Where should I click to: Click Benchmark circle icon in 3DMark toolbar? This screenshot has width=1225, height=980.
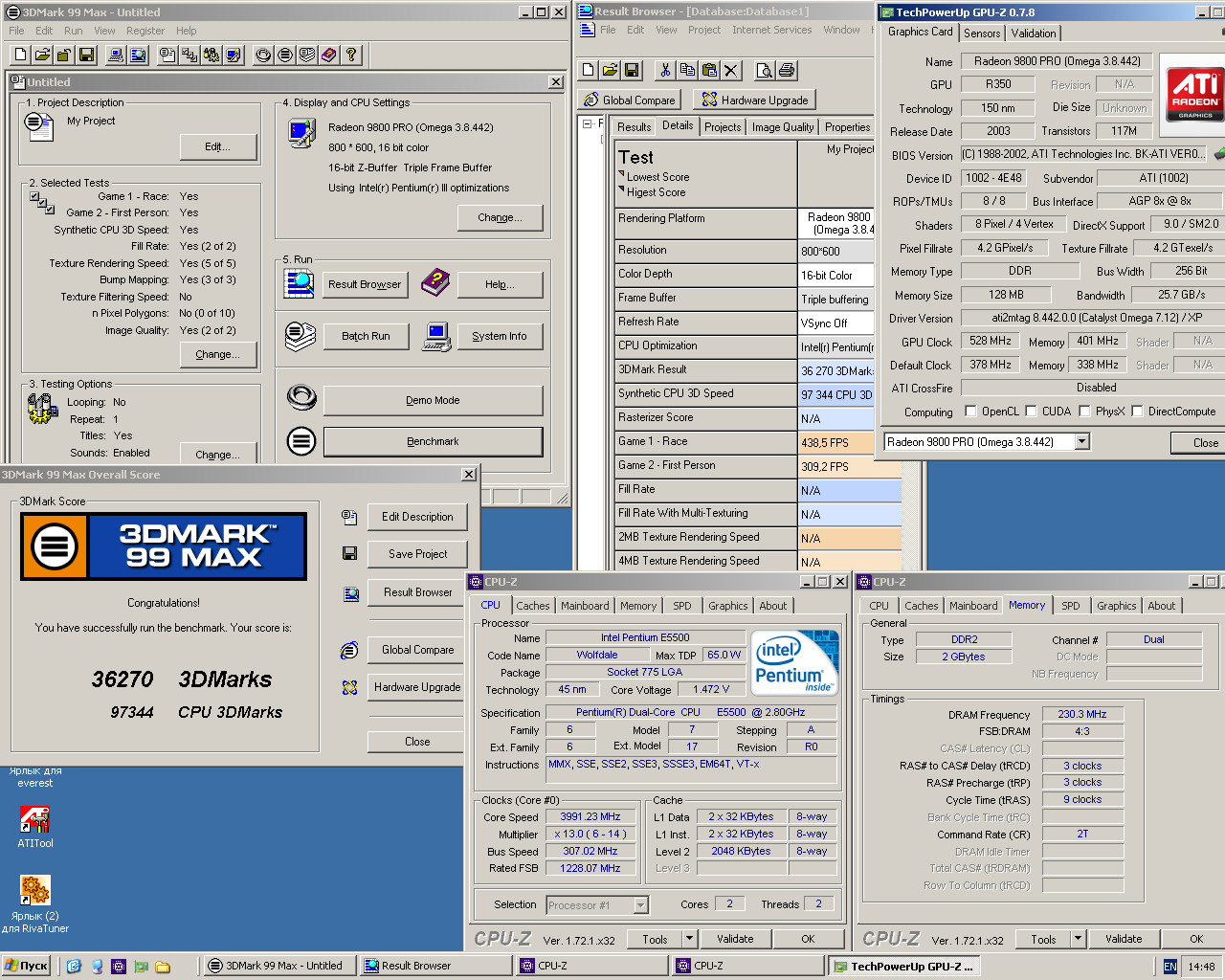285,55
